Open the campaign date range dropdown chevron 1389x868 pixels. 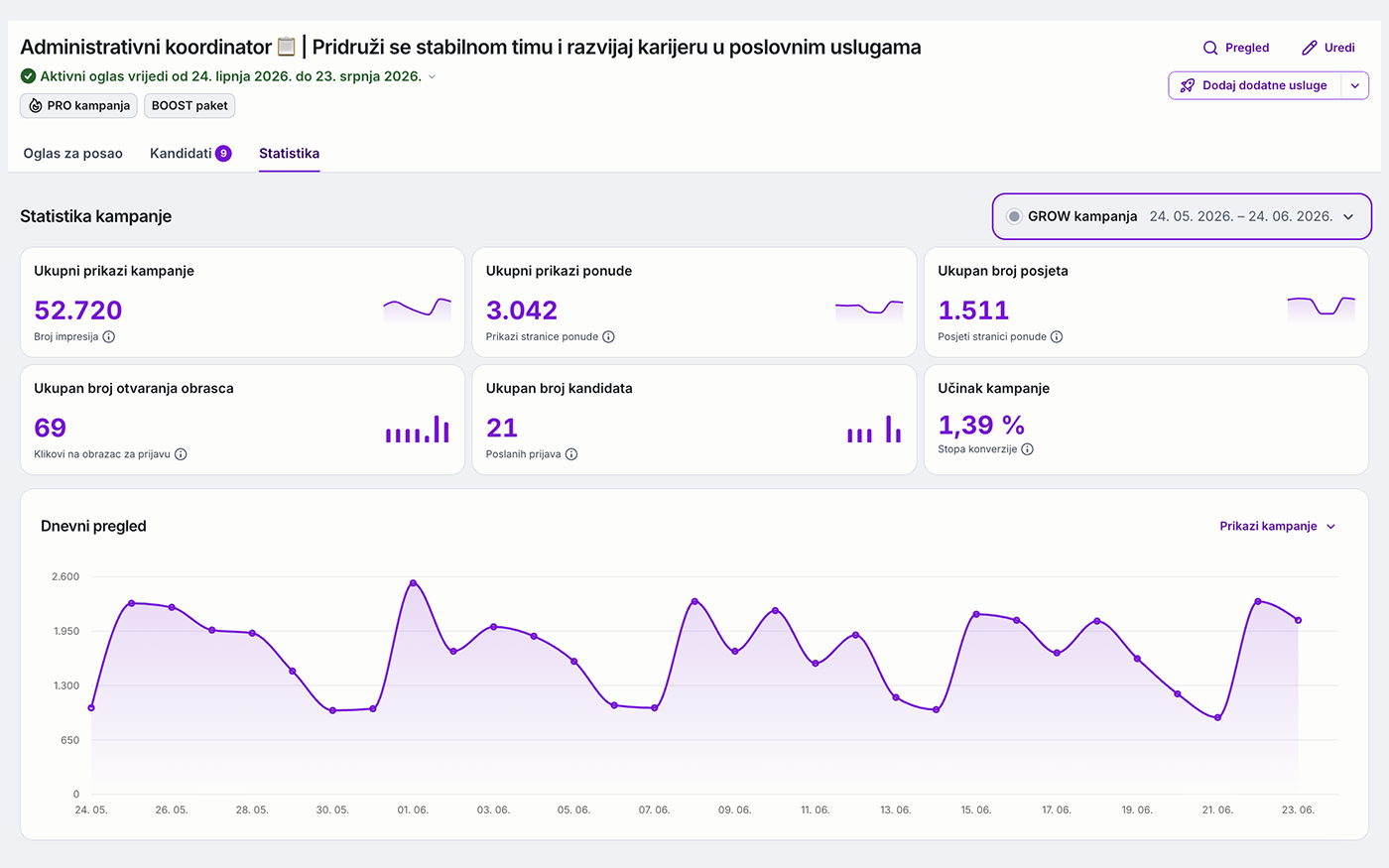[1348, 217]
